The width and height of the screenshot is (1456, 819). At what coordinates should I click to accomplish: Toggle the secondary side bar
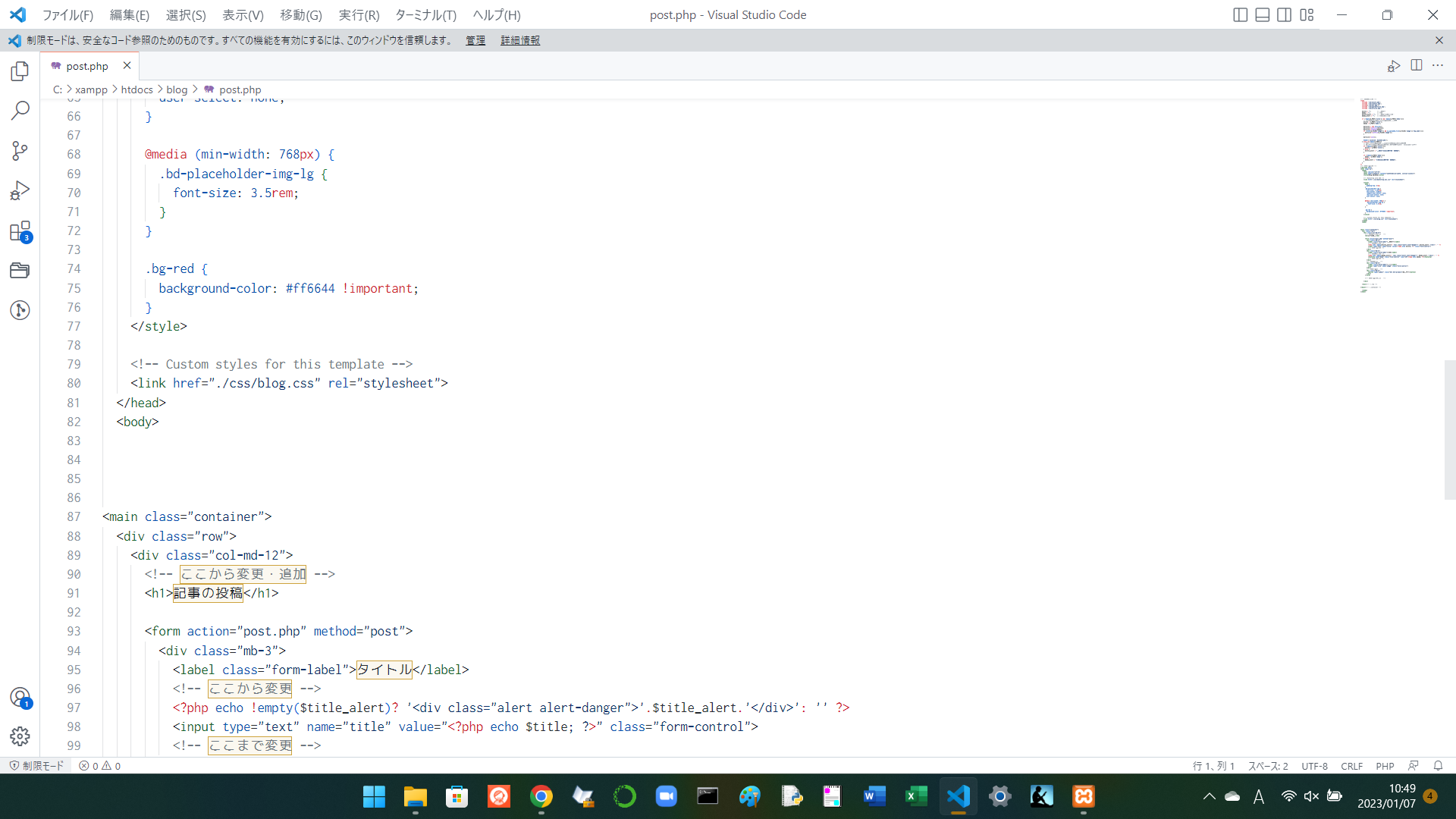(x=1283, y=14)
